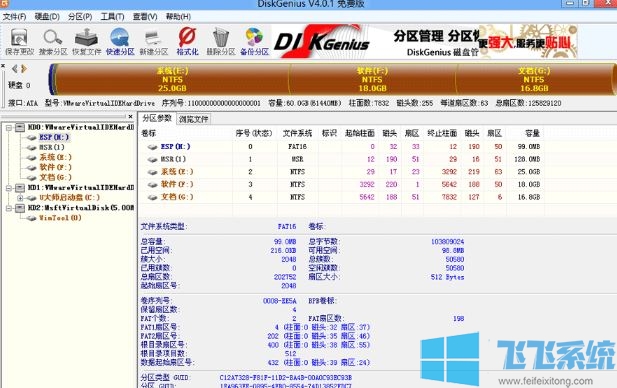
Task: Select the MSR(1) row in partition table
Action: (341, 159)
